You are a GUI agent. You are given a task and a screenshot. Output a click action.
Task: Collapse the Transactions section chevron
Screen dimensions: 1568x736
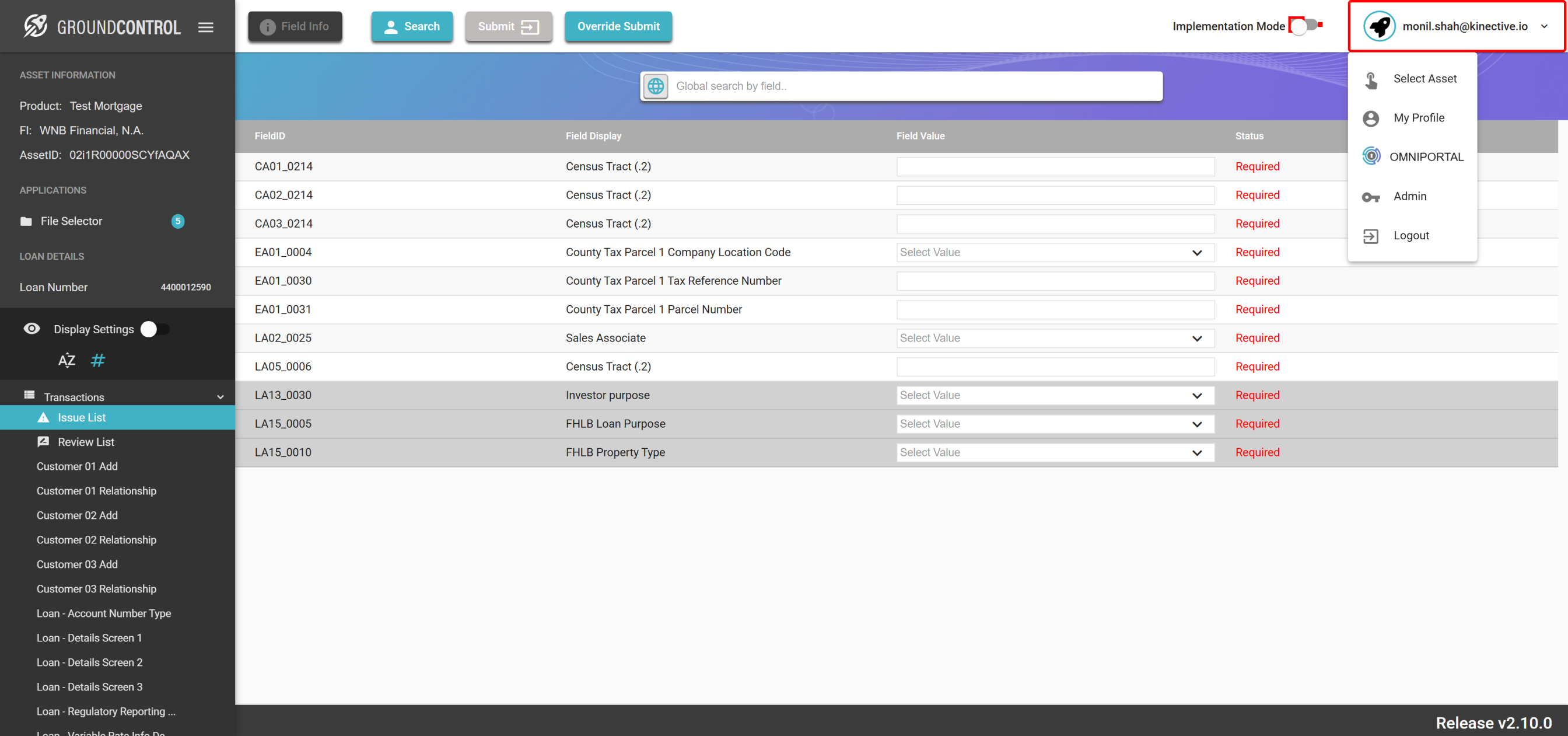(x=220, y=397)
